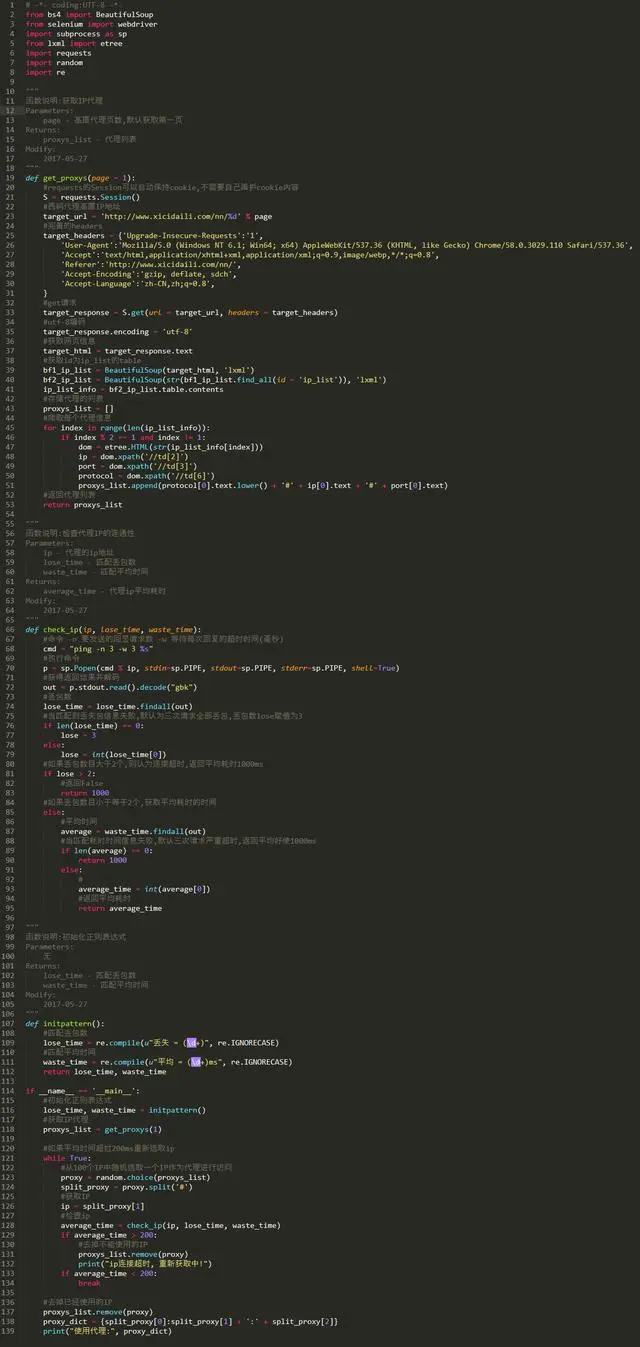The width and height of the screenshot is (640, 1347).
Task: Click the '# -*- coding:UTF-8 -*-' comment
Action: coord(75,5)
